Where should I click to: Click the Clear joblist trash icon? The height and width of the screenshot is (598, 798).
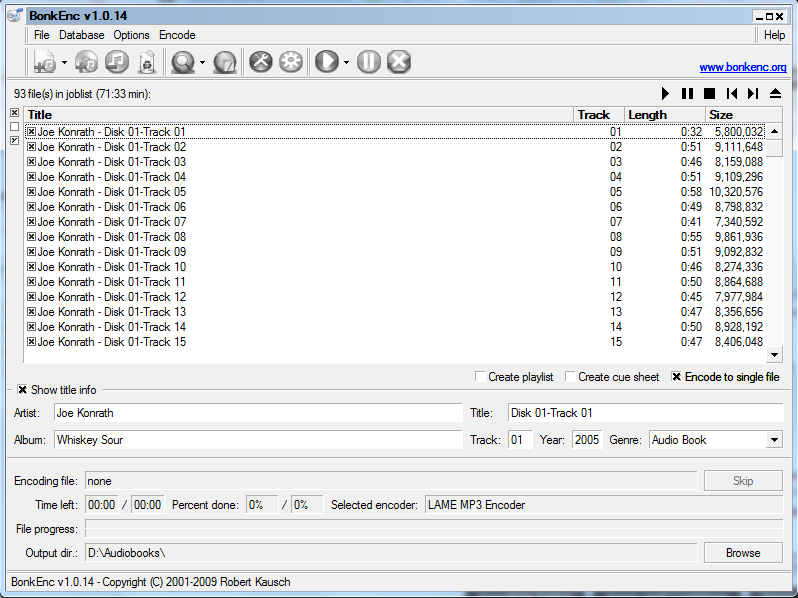click(147, 62)
